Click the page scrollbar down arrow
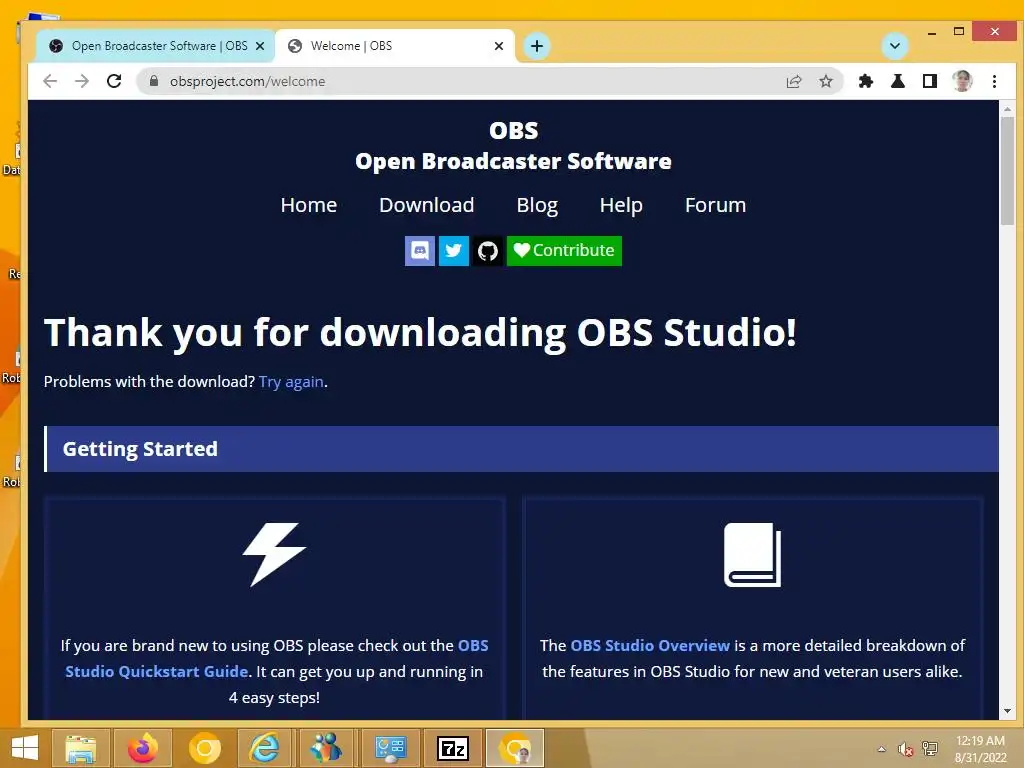Screen dimensions: 1024x768 (1007, 711)
